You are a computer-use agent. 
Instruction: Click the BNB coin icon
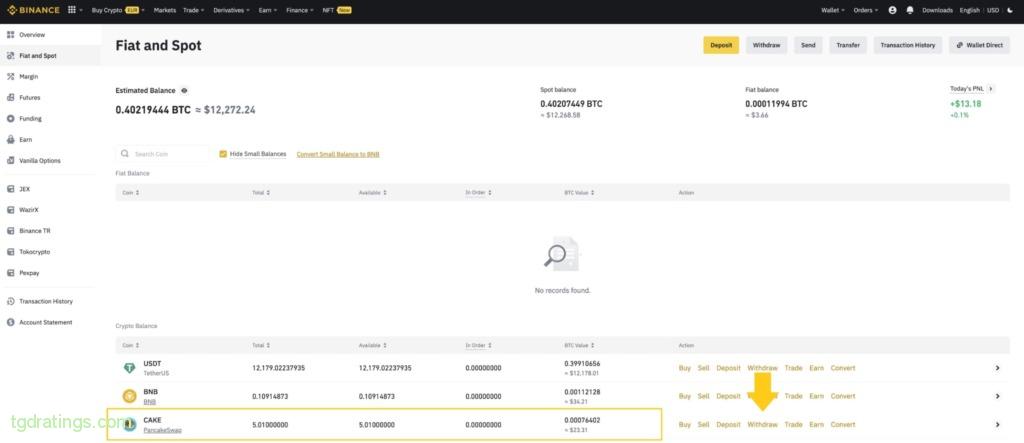point(129,396)
